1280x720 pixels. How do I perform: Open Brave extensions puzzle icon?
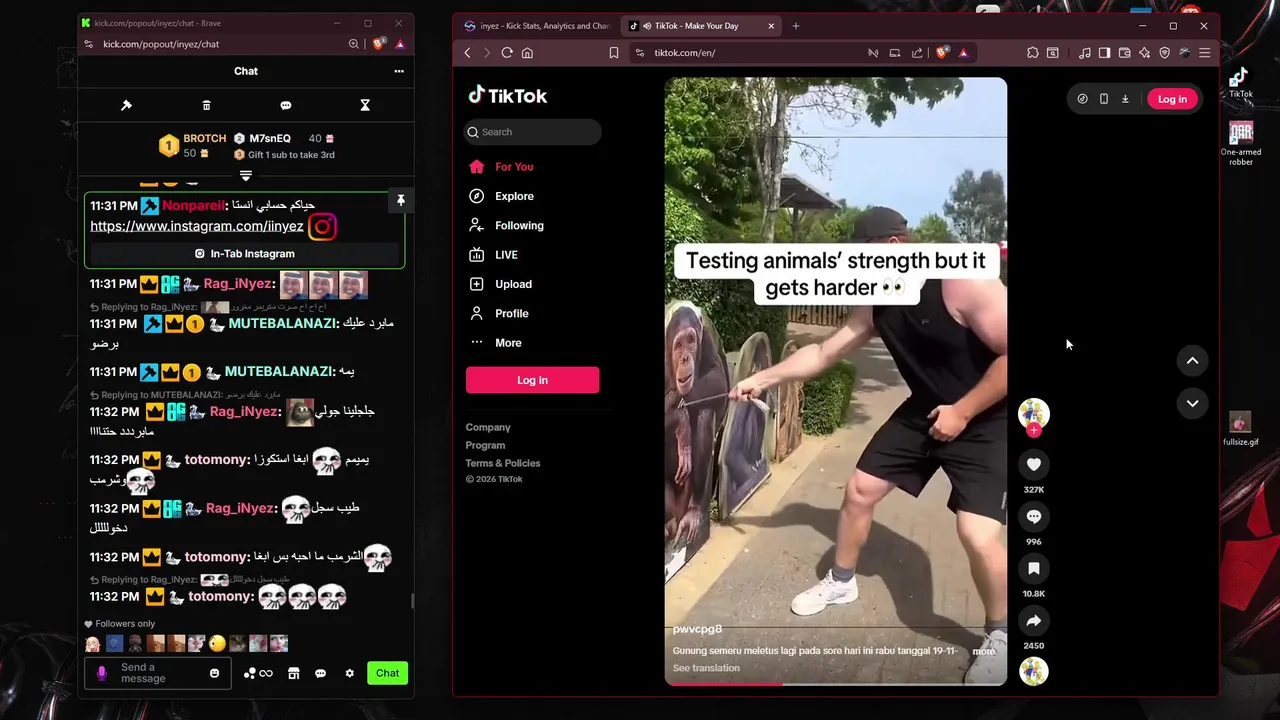pyautogui.click(x=1033, y=53)
